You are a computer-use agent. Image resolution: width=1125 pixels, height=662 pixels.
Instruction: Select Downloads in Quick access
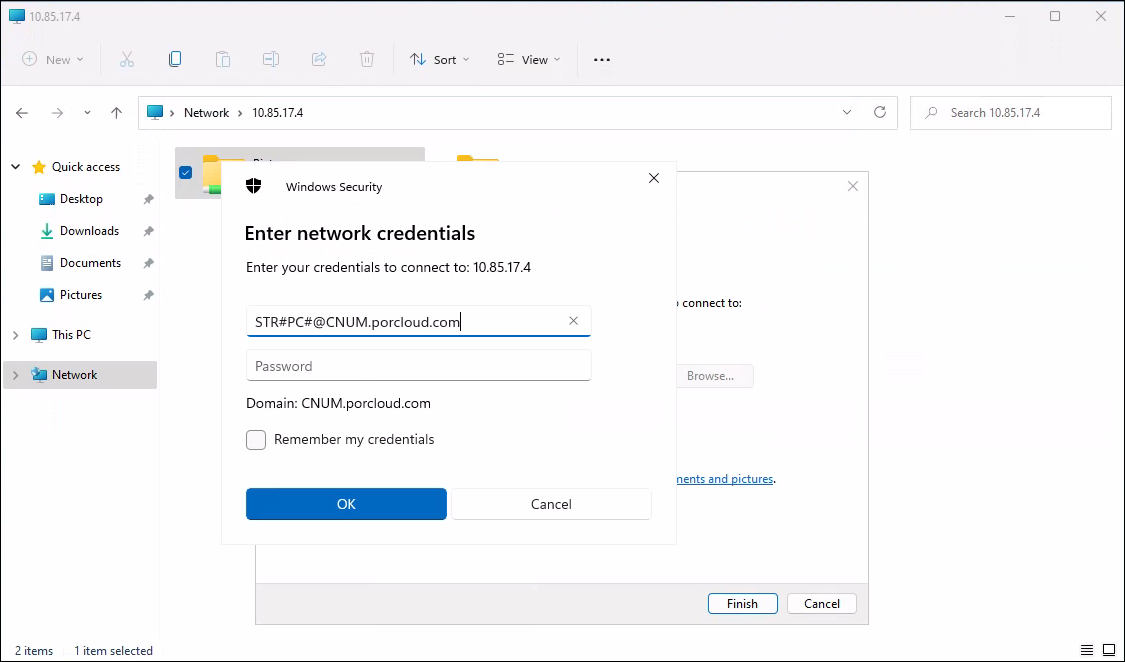pyautogui.click(x=89, y=231)
